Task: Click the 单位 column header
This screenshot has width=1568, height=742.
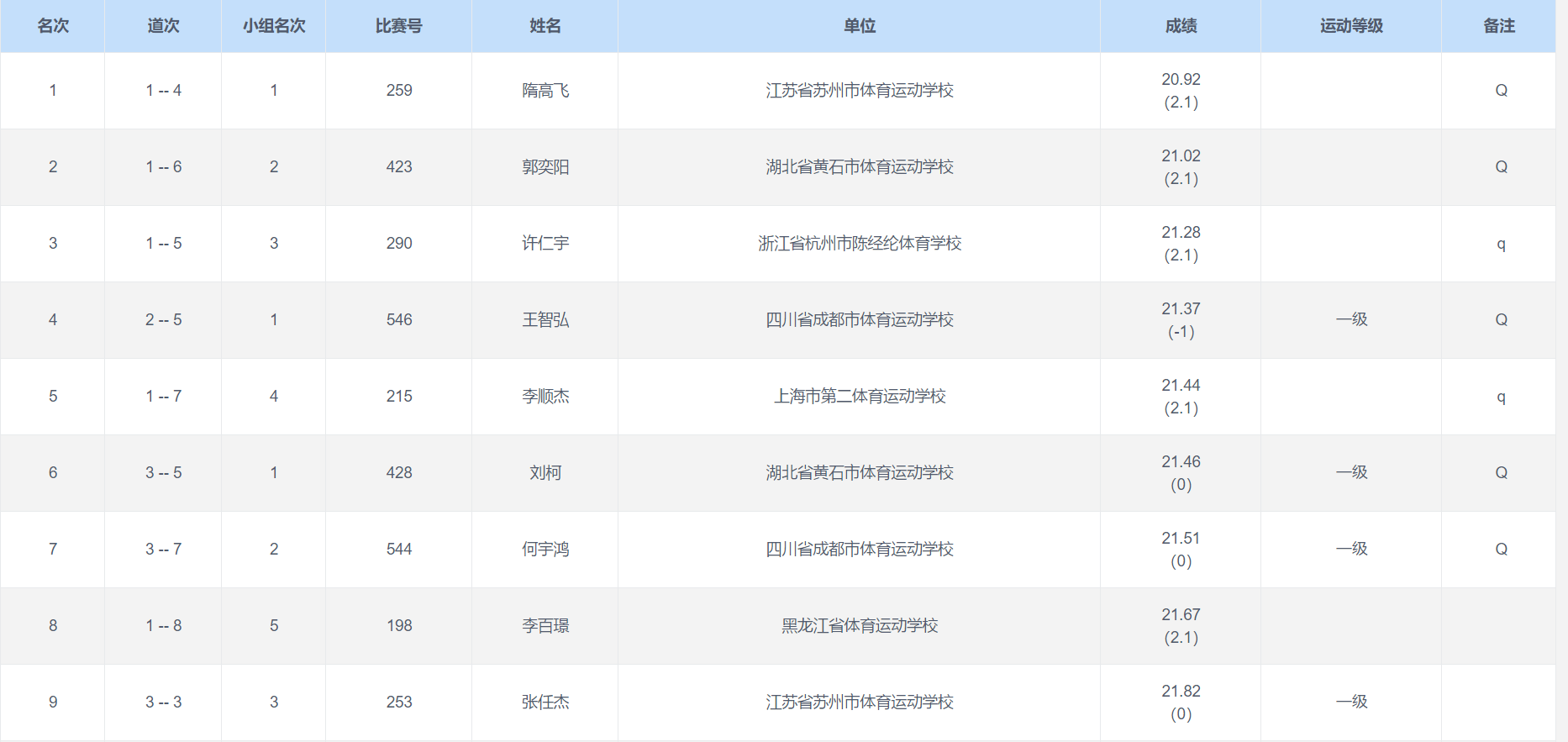Action: pos(860,26)
